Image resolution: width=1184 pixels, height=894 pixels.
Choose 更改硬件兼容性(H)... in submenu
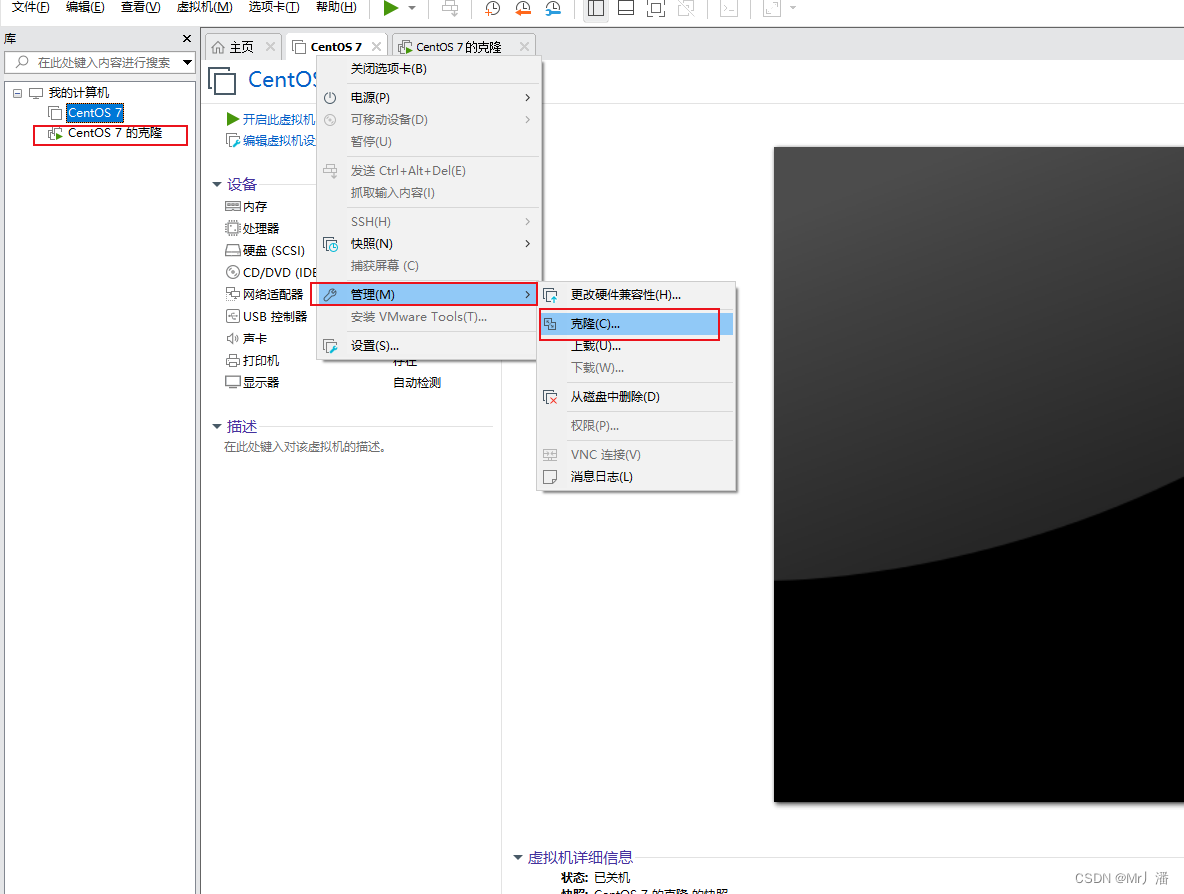tap(636, 294)
